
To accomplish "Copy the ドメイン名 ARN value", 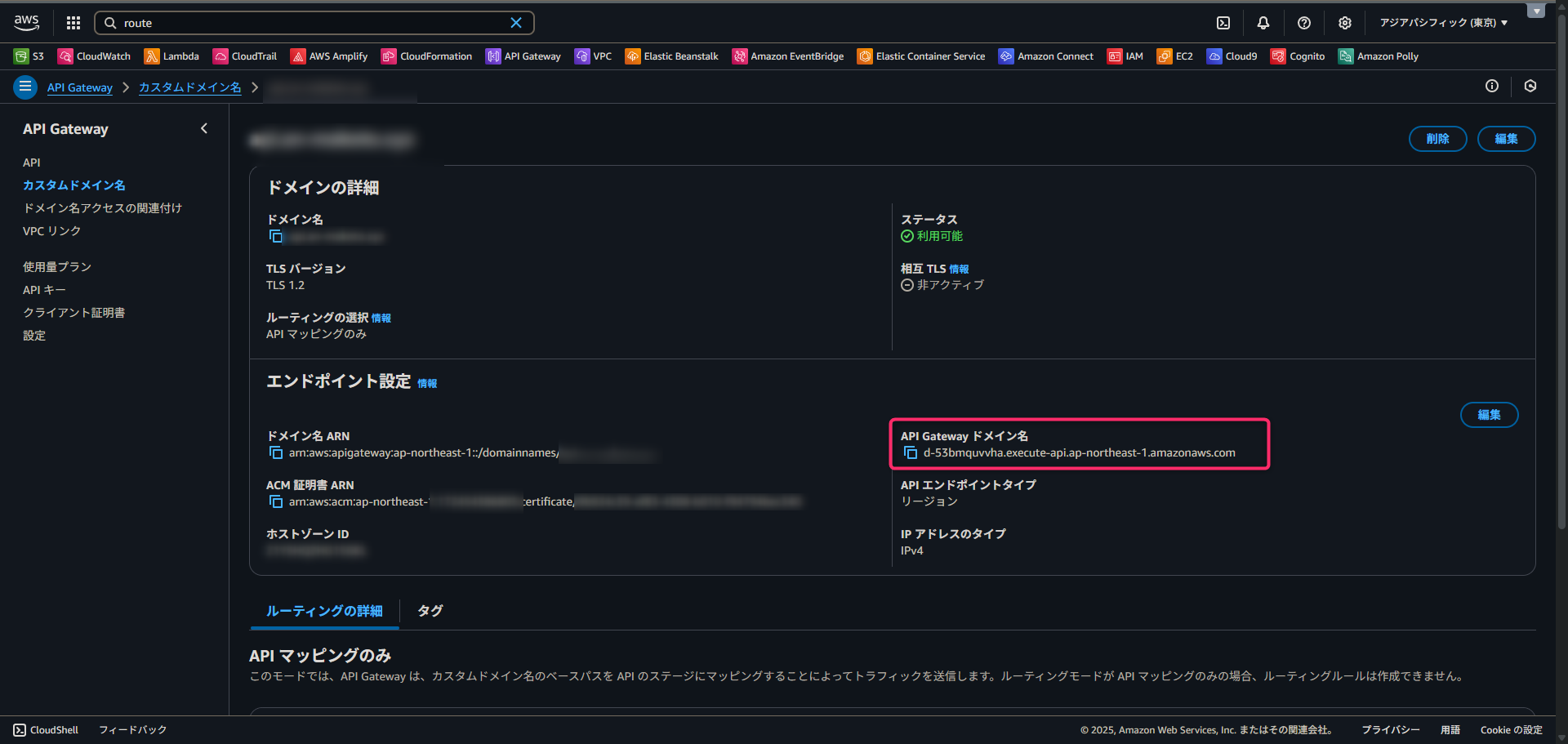I will point(276,452).
